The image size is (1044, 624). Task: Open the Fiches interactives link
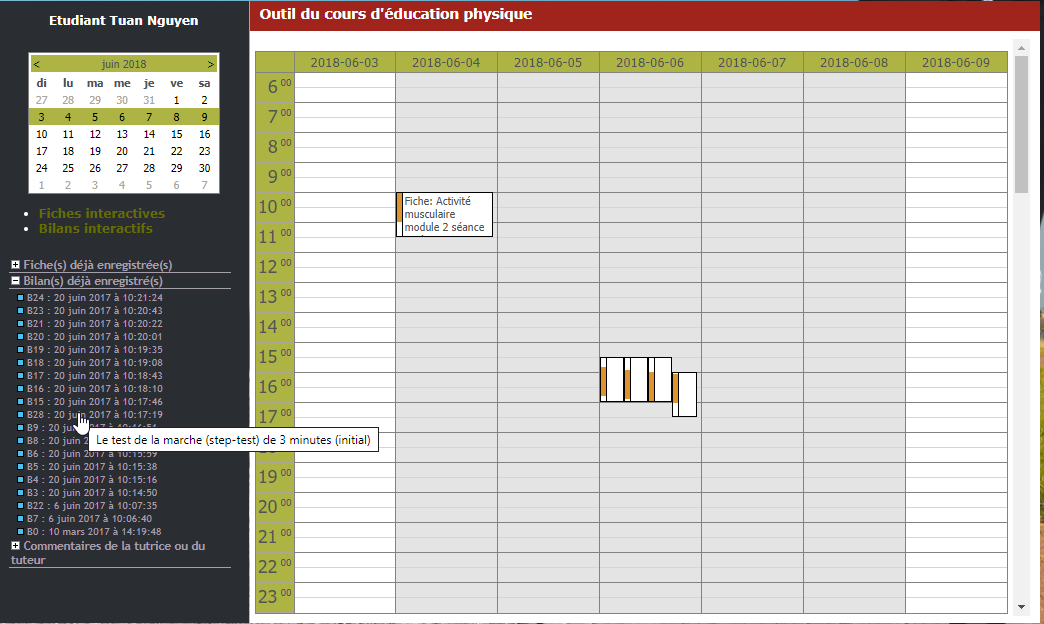[x=101, y=213]
